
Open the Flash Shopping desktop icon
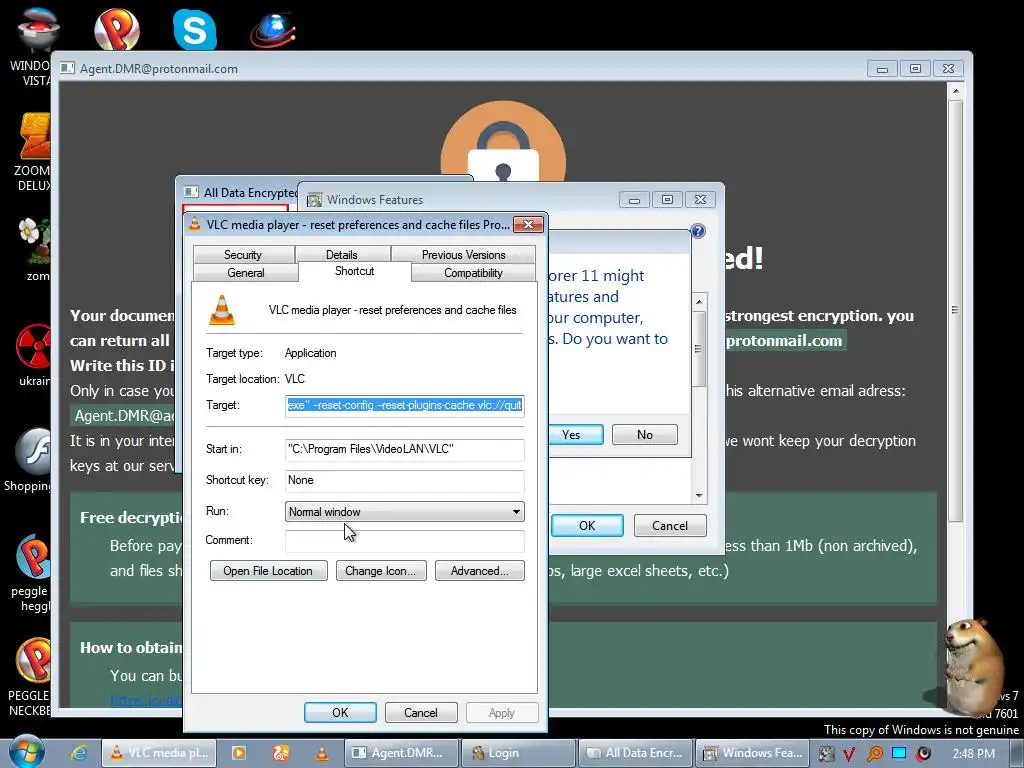click(x=29, y=460)
